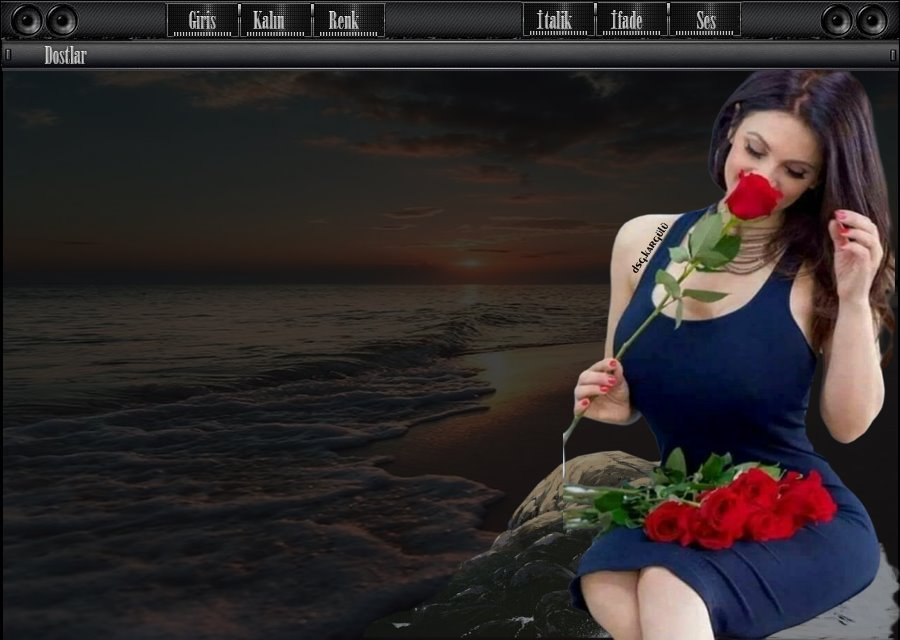Viewport: 900px width, 640px height.
Task: Open the Renk color picker
Action: pyautogui.click(x=349, y=20)
